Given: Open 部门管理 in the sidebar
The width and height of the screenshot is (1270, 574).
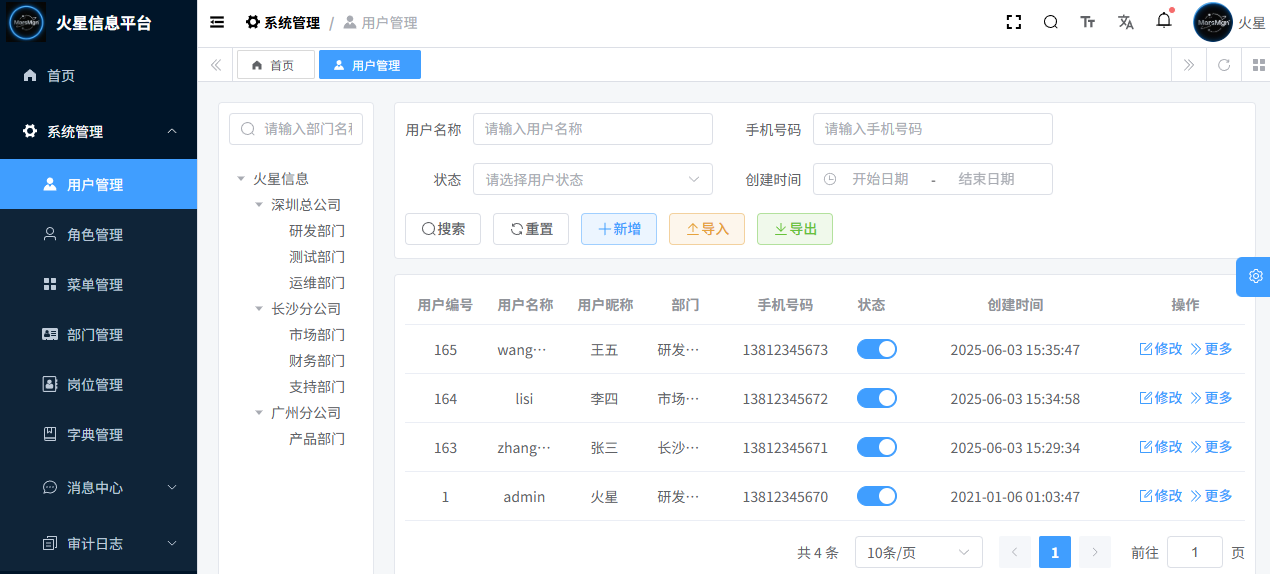Looking at the screenshot, I should pos(98,334).
